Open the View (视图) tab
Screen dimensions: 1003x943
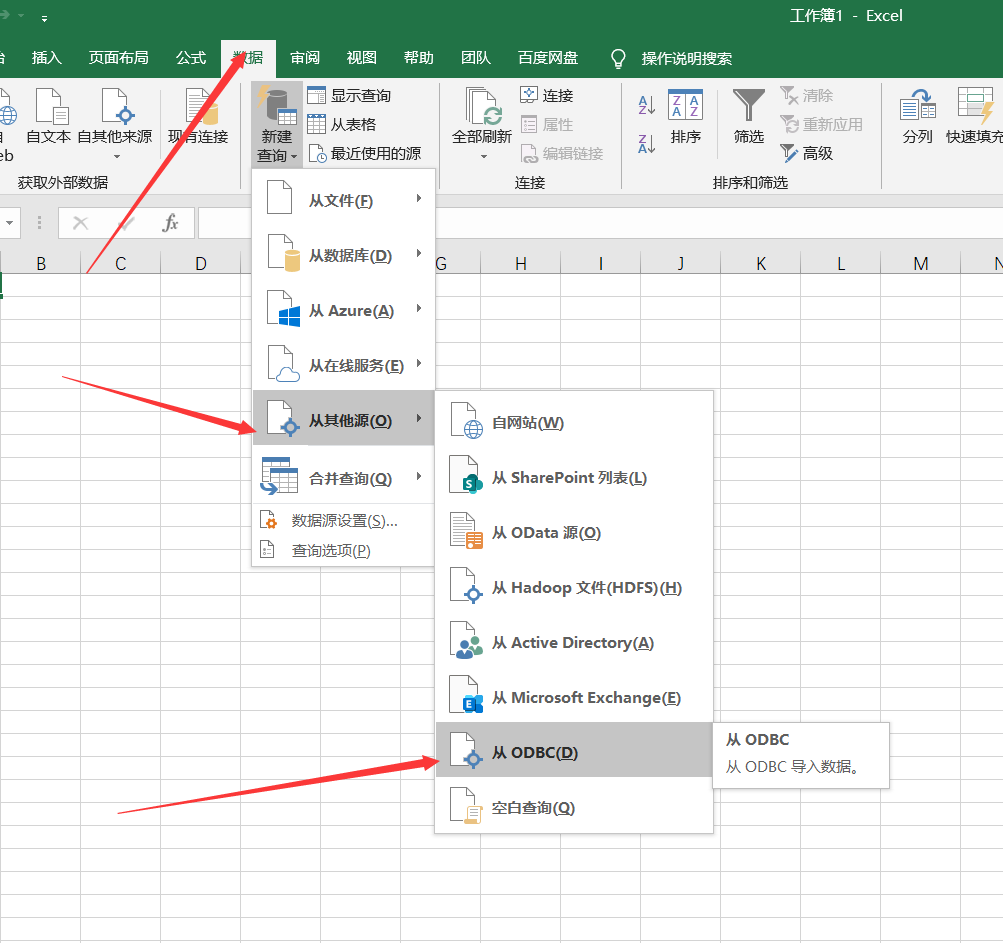(x=361, y=58)
